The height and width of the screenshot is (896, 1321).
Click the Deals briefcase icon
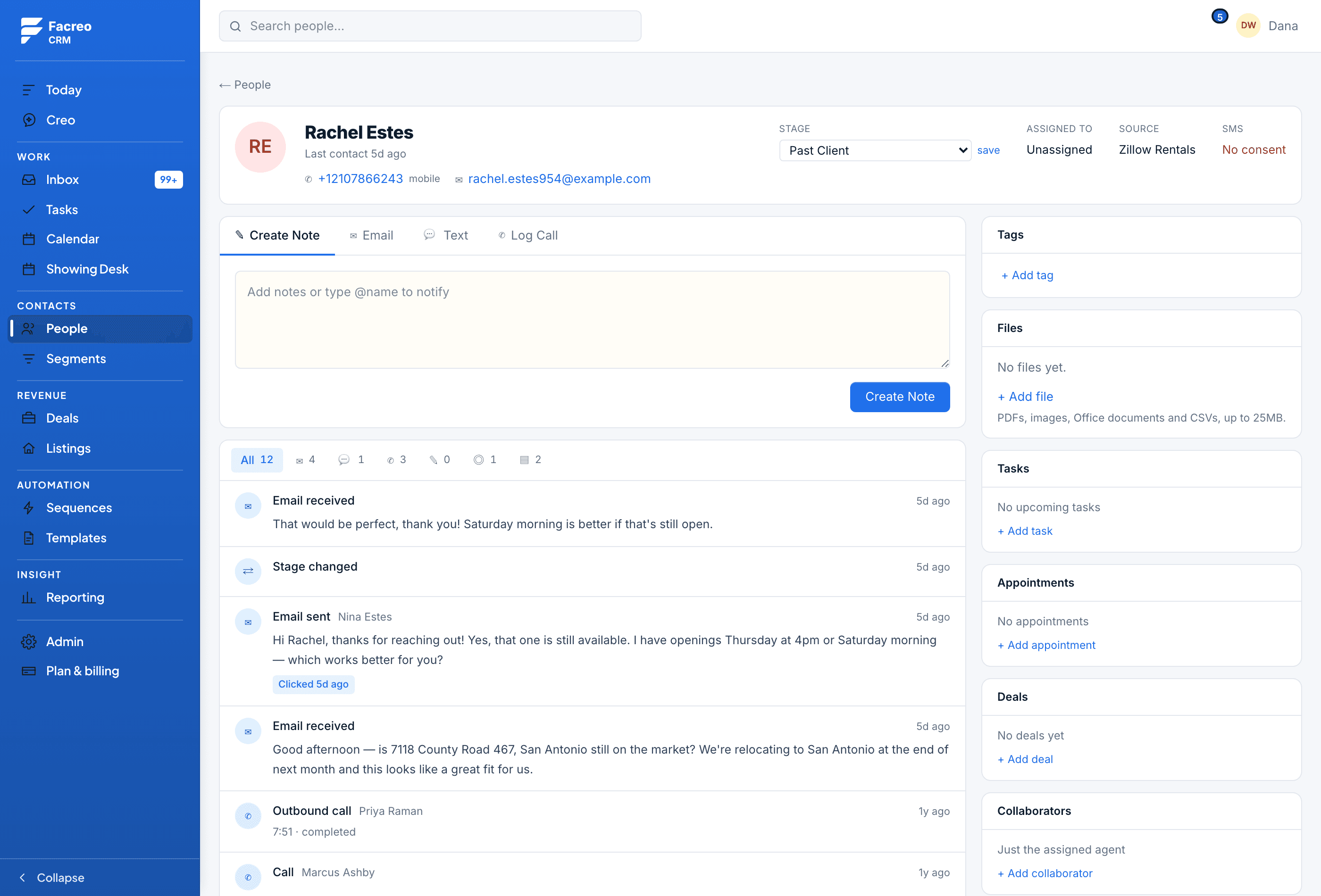[x=28, y=418]
